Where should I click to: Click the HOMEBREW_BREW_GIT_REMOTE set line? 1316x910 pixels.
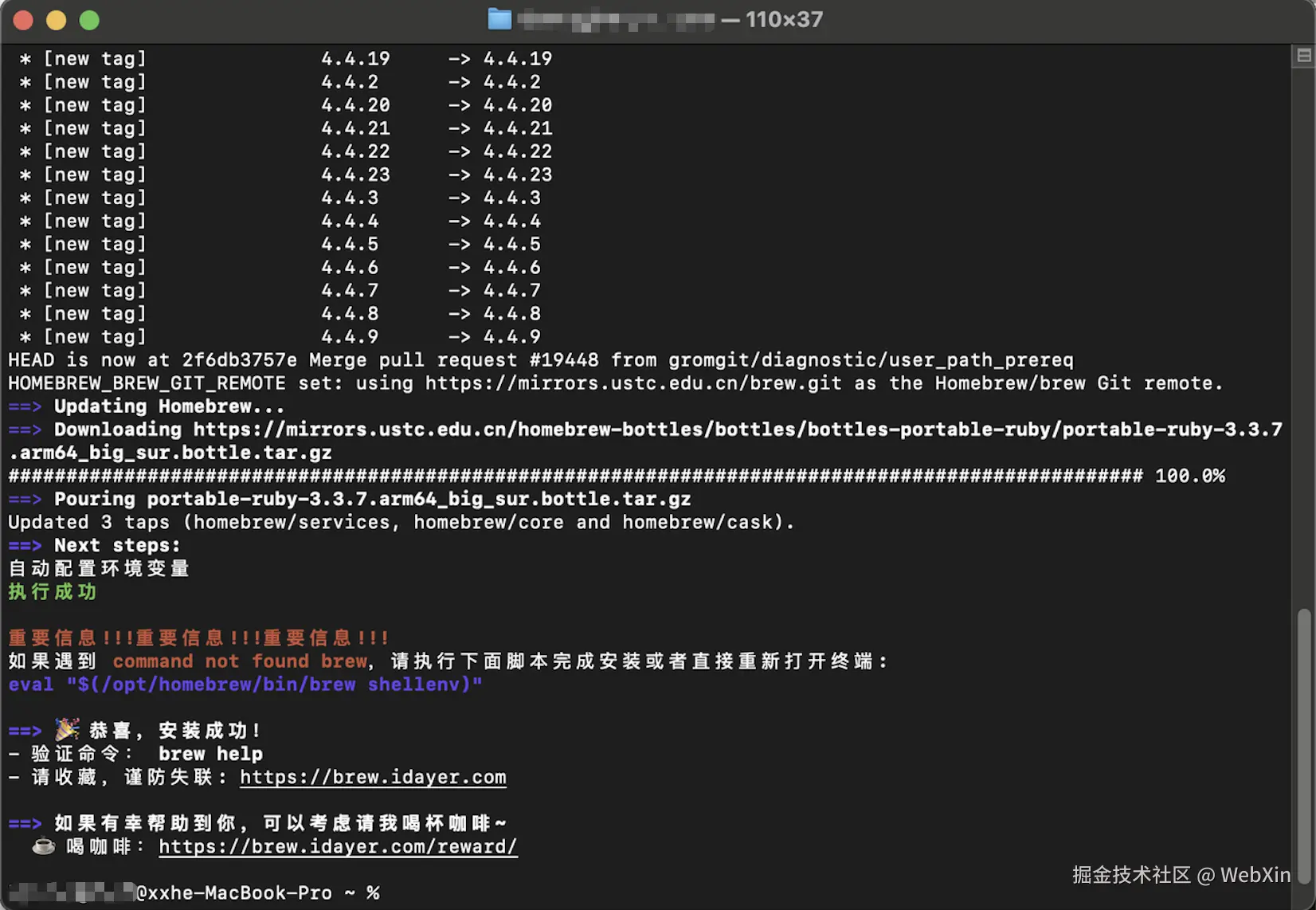616,383
